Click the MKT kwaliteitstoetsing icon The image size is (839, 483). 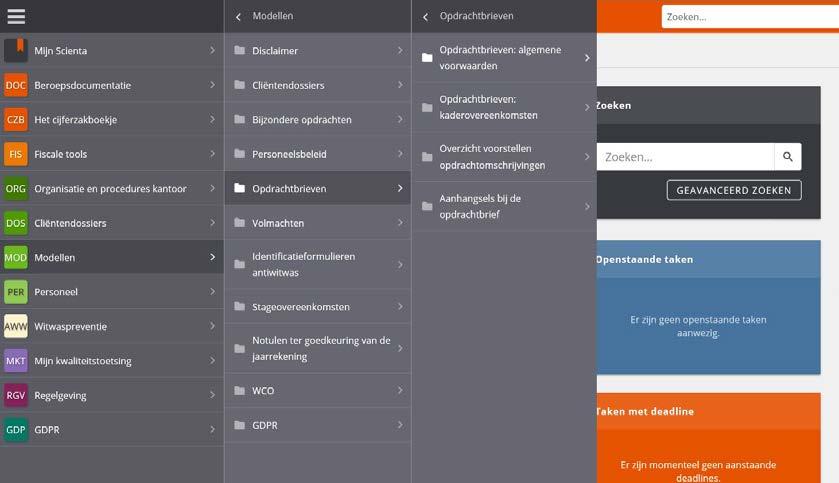(x=16, y=361)
